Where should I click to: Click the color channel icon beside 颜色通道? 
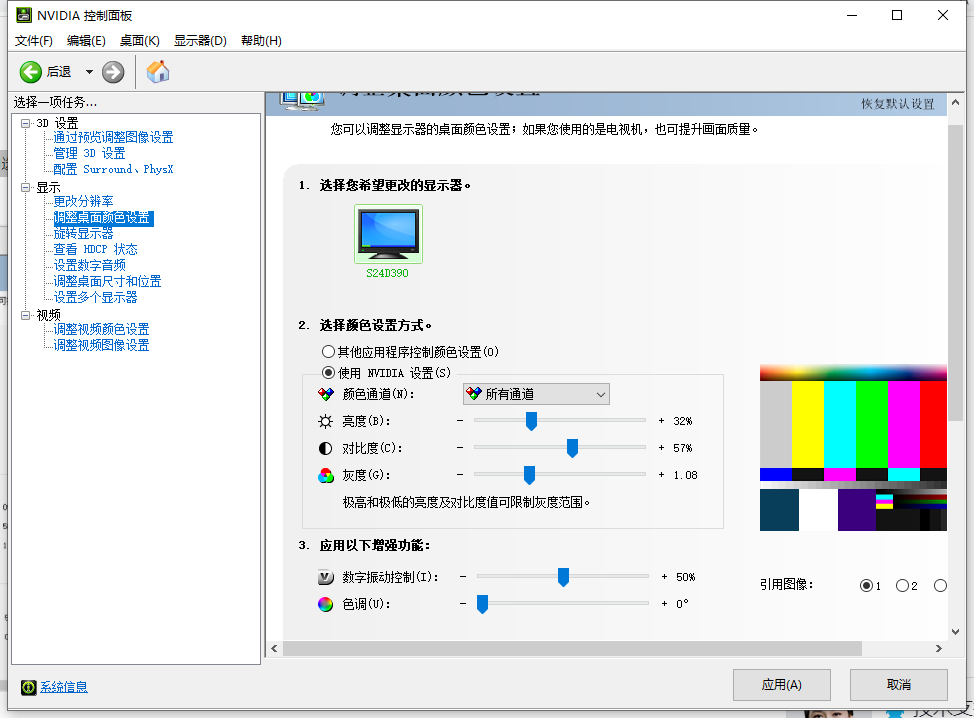point(325,393)
